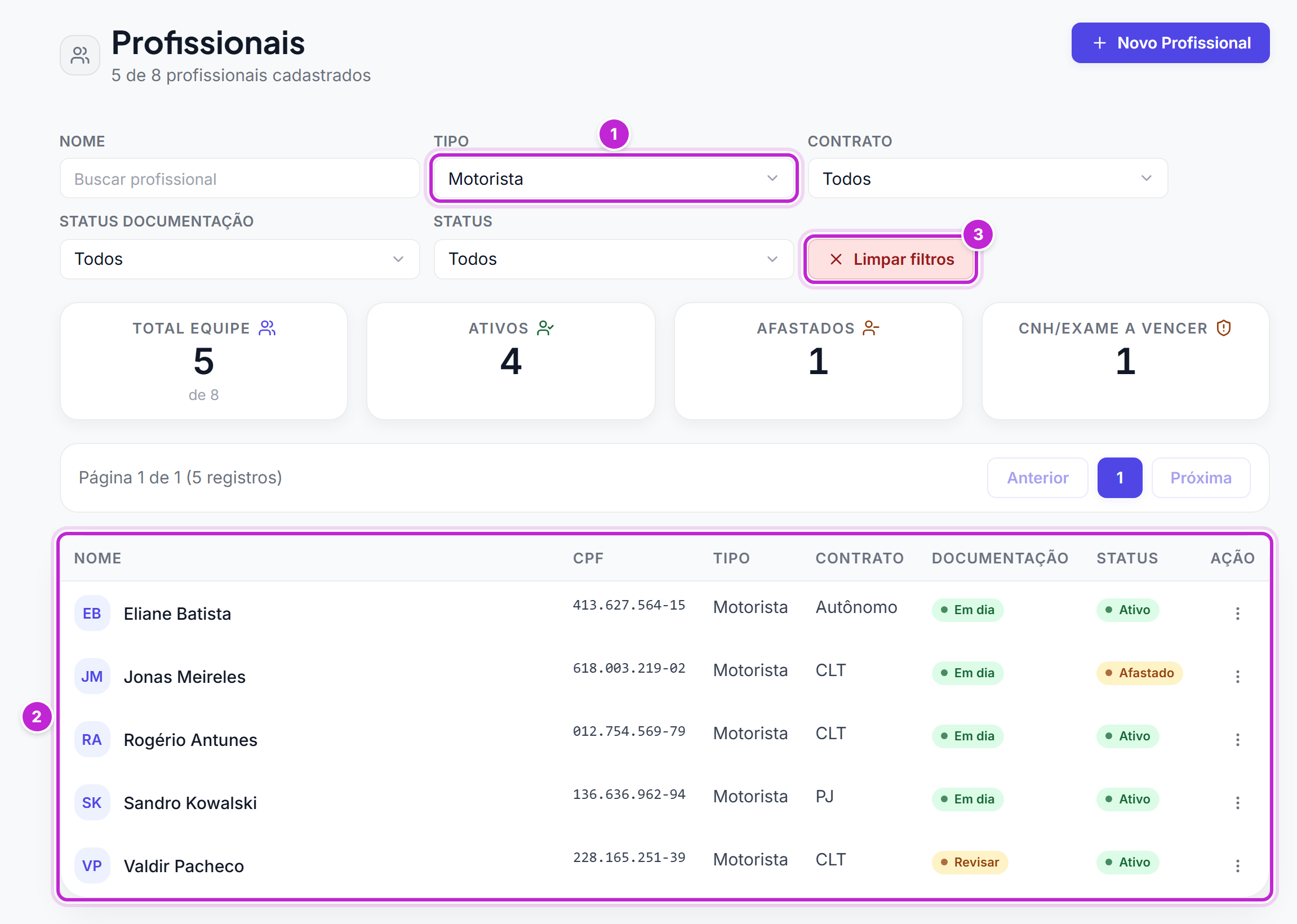1297x924 pixels.
Task: Click the Profissionais people icon in header
Action: [80, 55]
